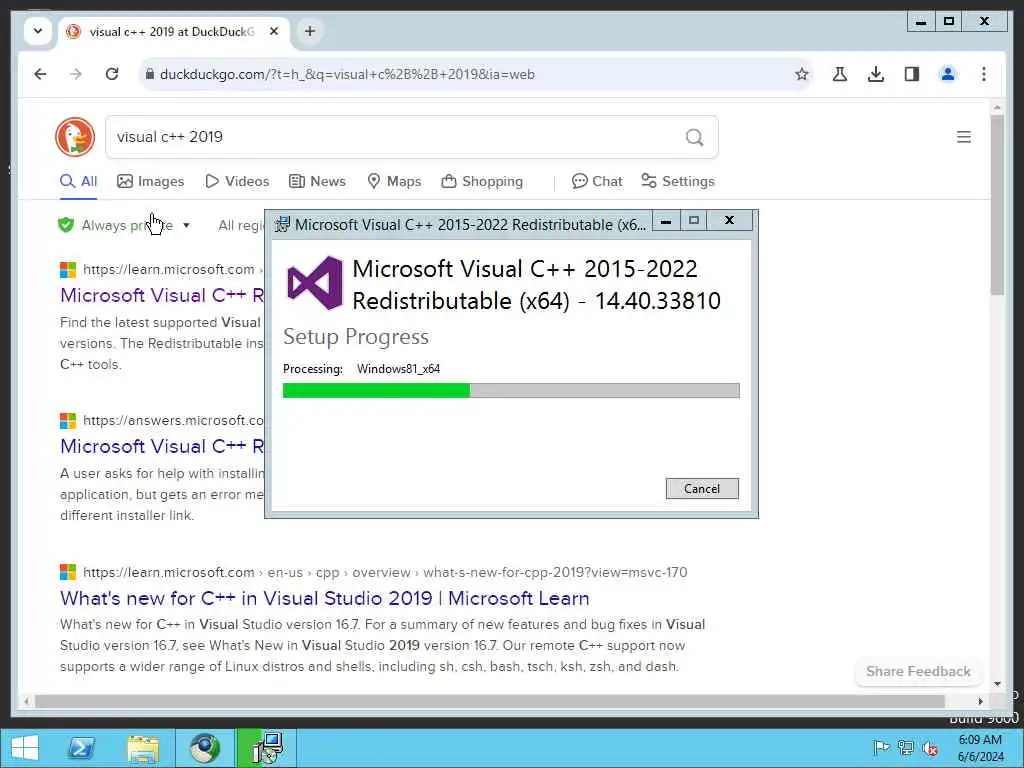This screenshot has height=768, width=1024.
Task: Click the setup progress bar
Action: tap(511, 391)
